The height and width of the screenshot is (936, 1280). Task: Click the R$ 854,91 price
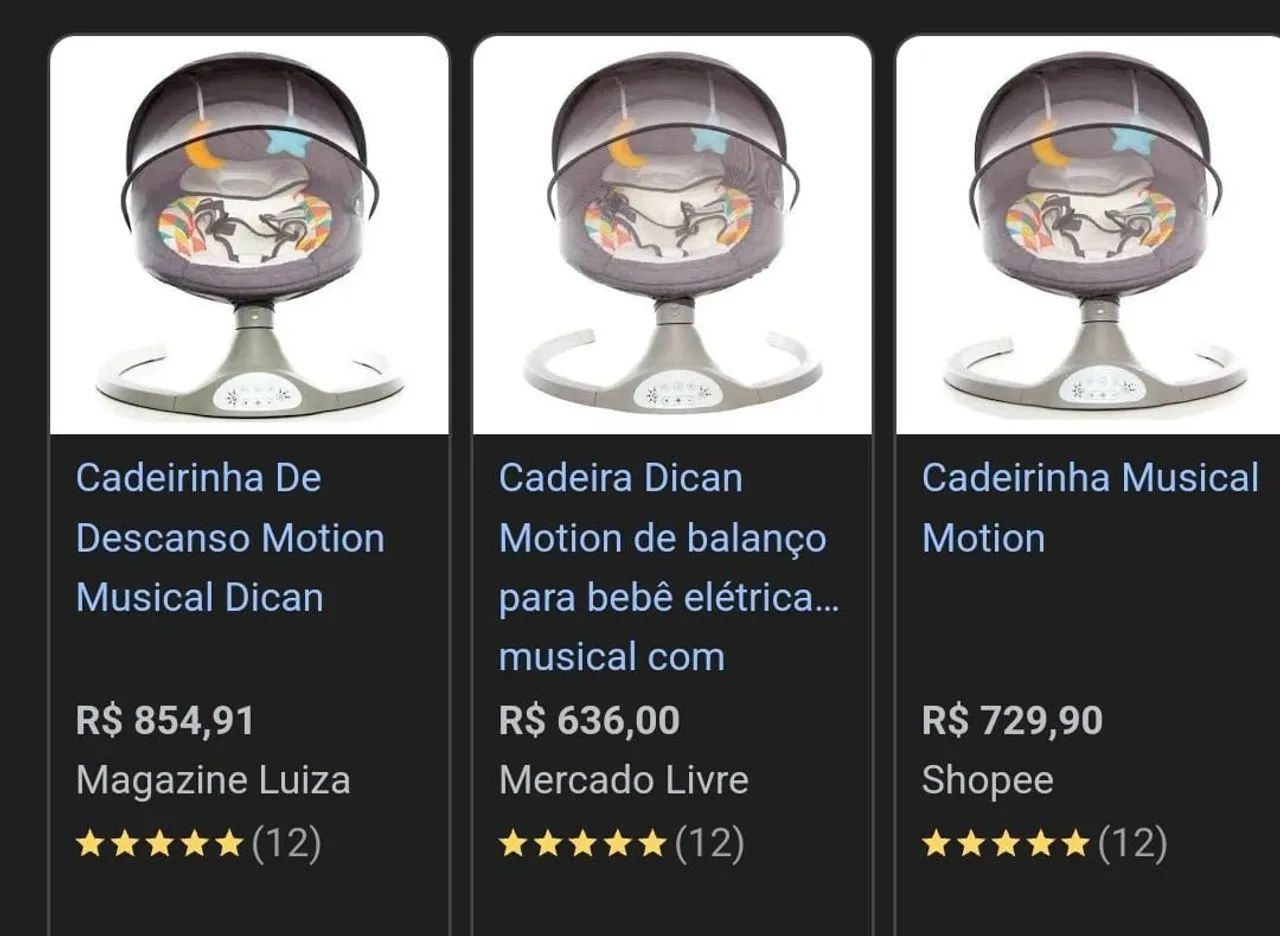pyautogui.click(x=165, y=718)
